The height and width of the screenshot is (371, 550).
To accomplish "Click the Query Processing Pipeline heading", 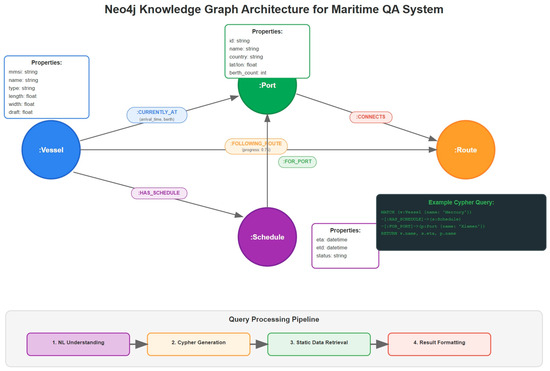I will tap(274, 319).
